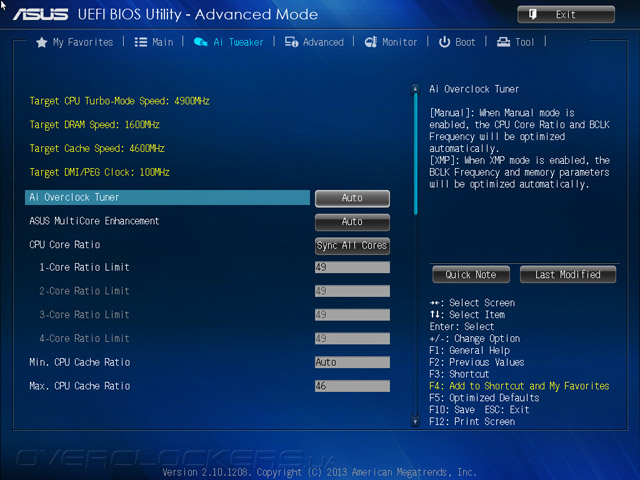Click the Ai Tweaker chip icon

[x=200, y=42]
